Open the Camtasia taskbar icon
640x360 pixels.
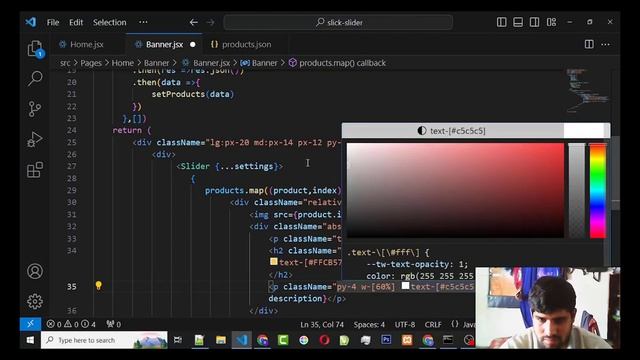pyautogui.click(x=283, y=340)
